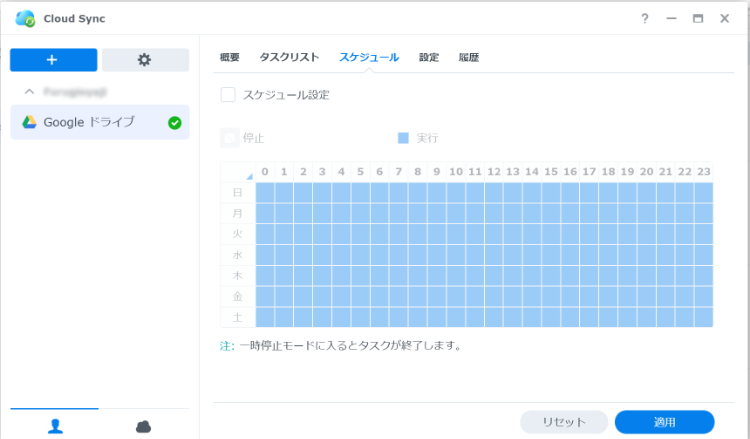This screenshot has width=750, height=439.
Task: Choose the 停止 mode swatch
Action: 230,138
